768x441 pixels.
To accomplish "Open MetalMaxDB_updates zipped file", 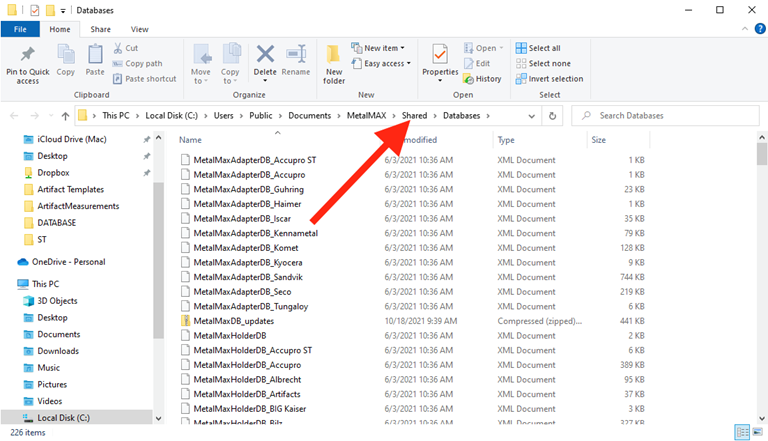I will coord(233,321).
